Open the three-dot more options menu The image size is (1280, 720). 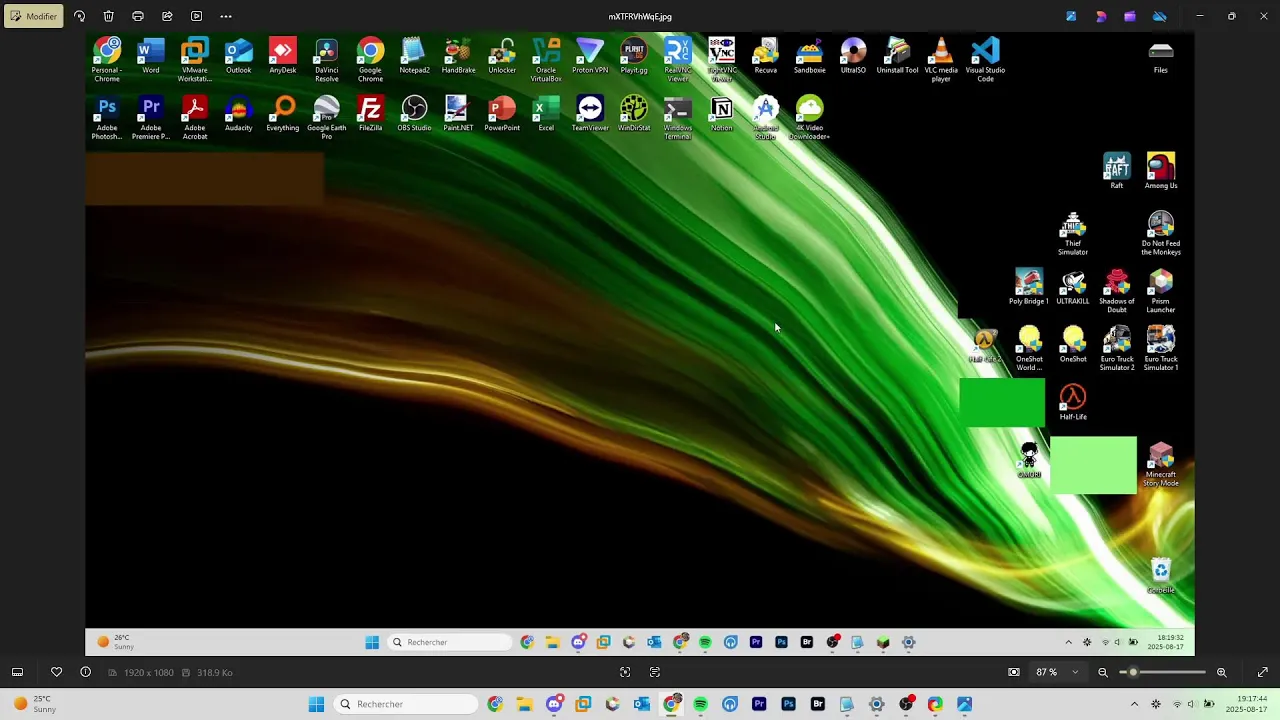(x=226, y=16)
